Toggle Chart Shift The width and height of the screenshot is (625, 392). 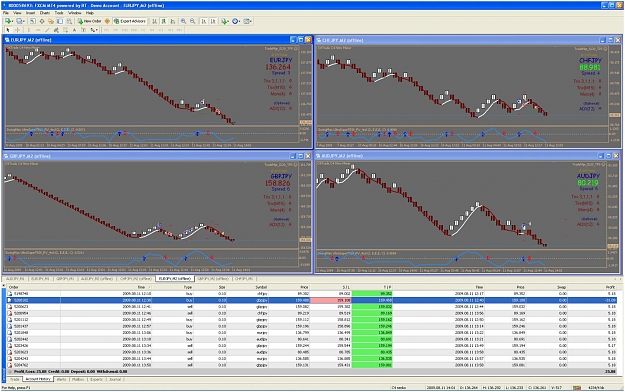pos(213,21)
